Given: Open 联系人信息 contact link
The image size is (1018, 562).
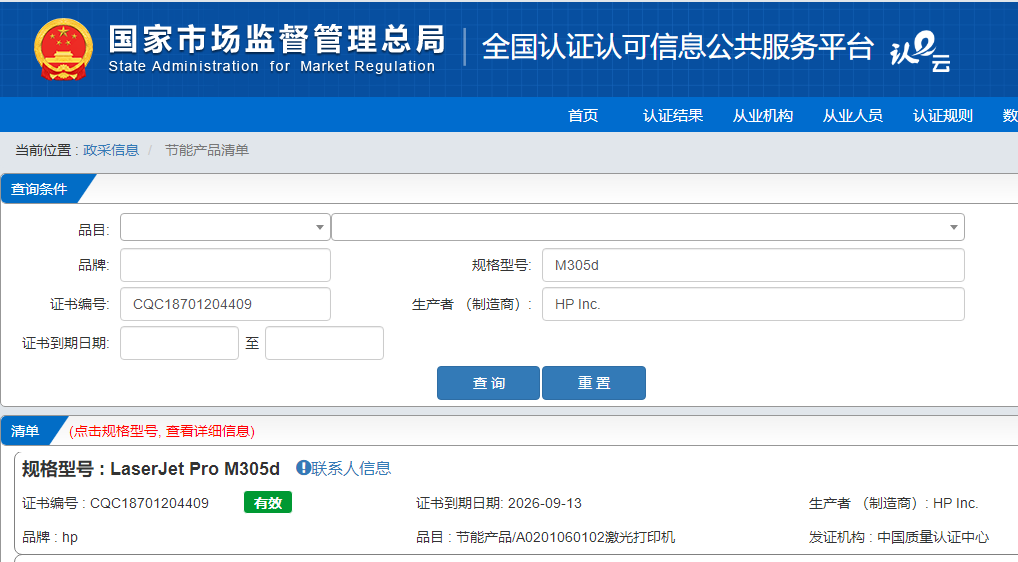Looking at the screenshot, I should [x=351, y=468].
